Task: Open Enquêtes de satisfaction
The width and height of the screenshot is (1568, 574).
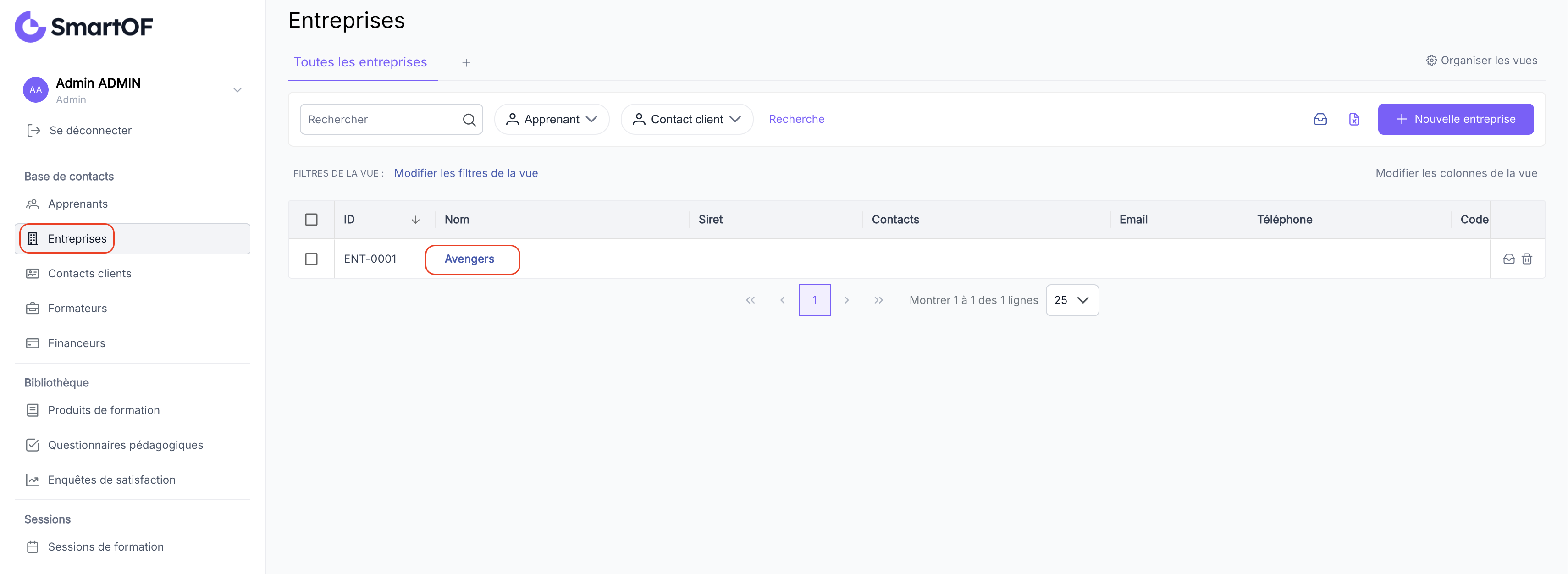Action: coord(132,480)
